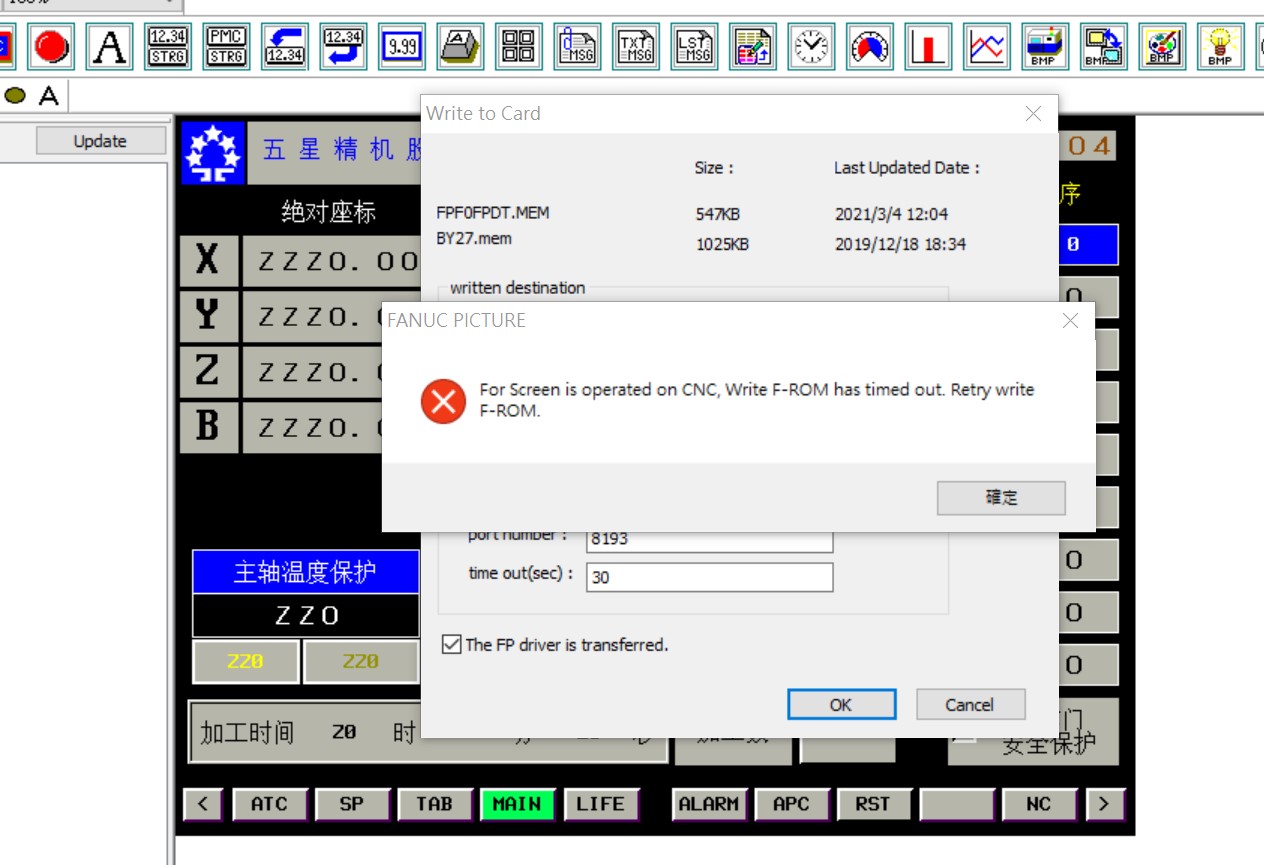1264x865 pixels.
Task: Click the line chart graph tool
Action: point(987,47)
